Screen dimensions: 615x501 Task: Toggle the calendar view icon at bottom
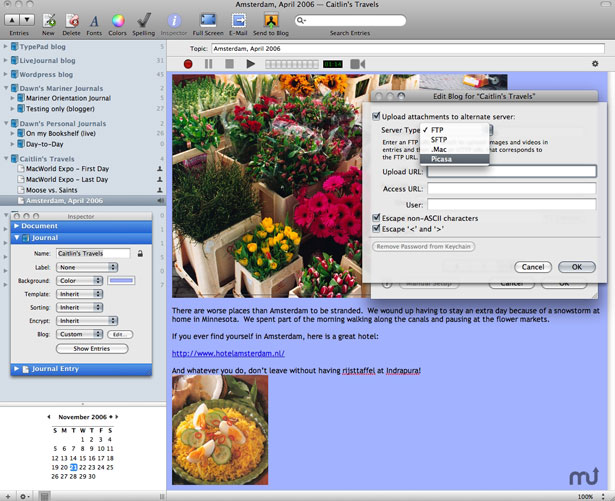click(44, 496)
